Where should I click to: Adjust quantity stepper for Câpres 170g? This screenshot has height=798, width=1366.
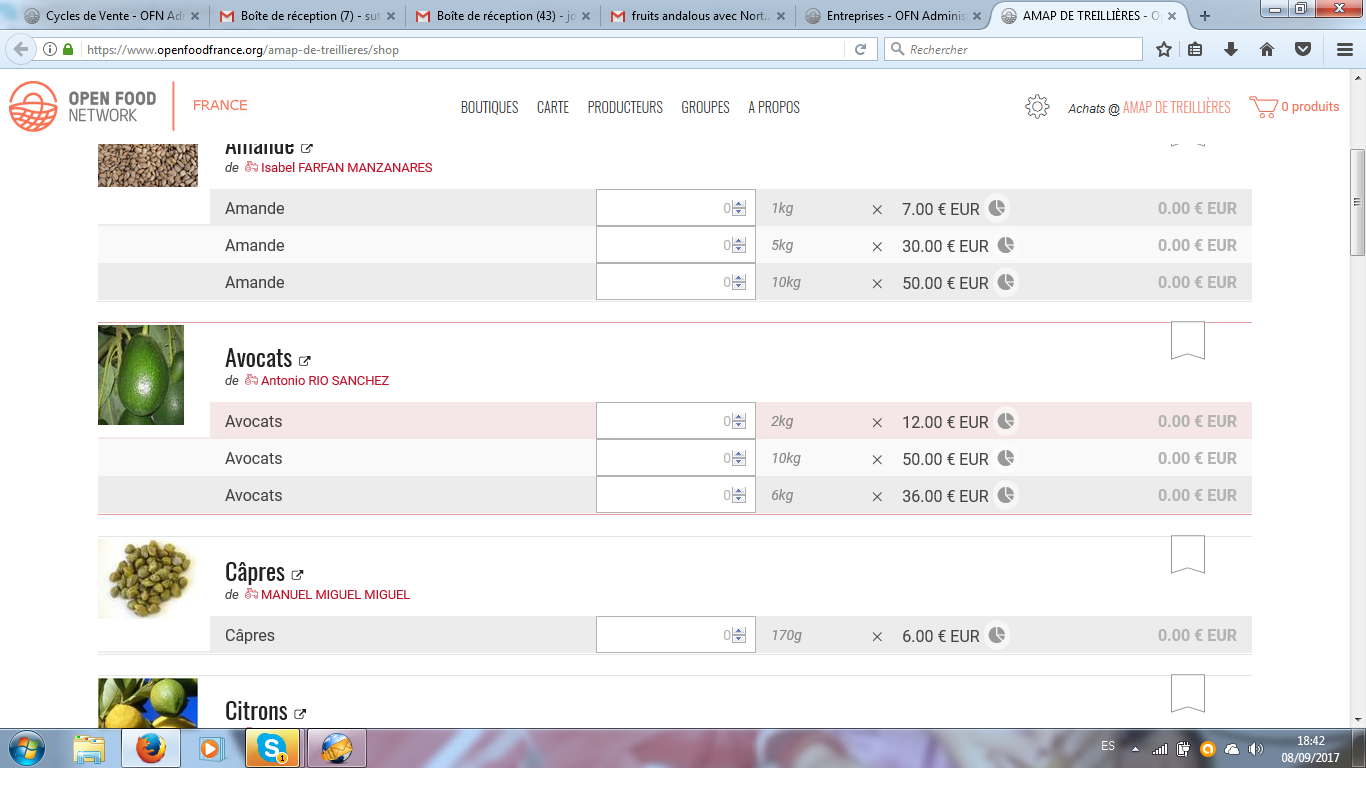pos(739,635)
